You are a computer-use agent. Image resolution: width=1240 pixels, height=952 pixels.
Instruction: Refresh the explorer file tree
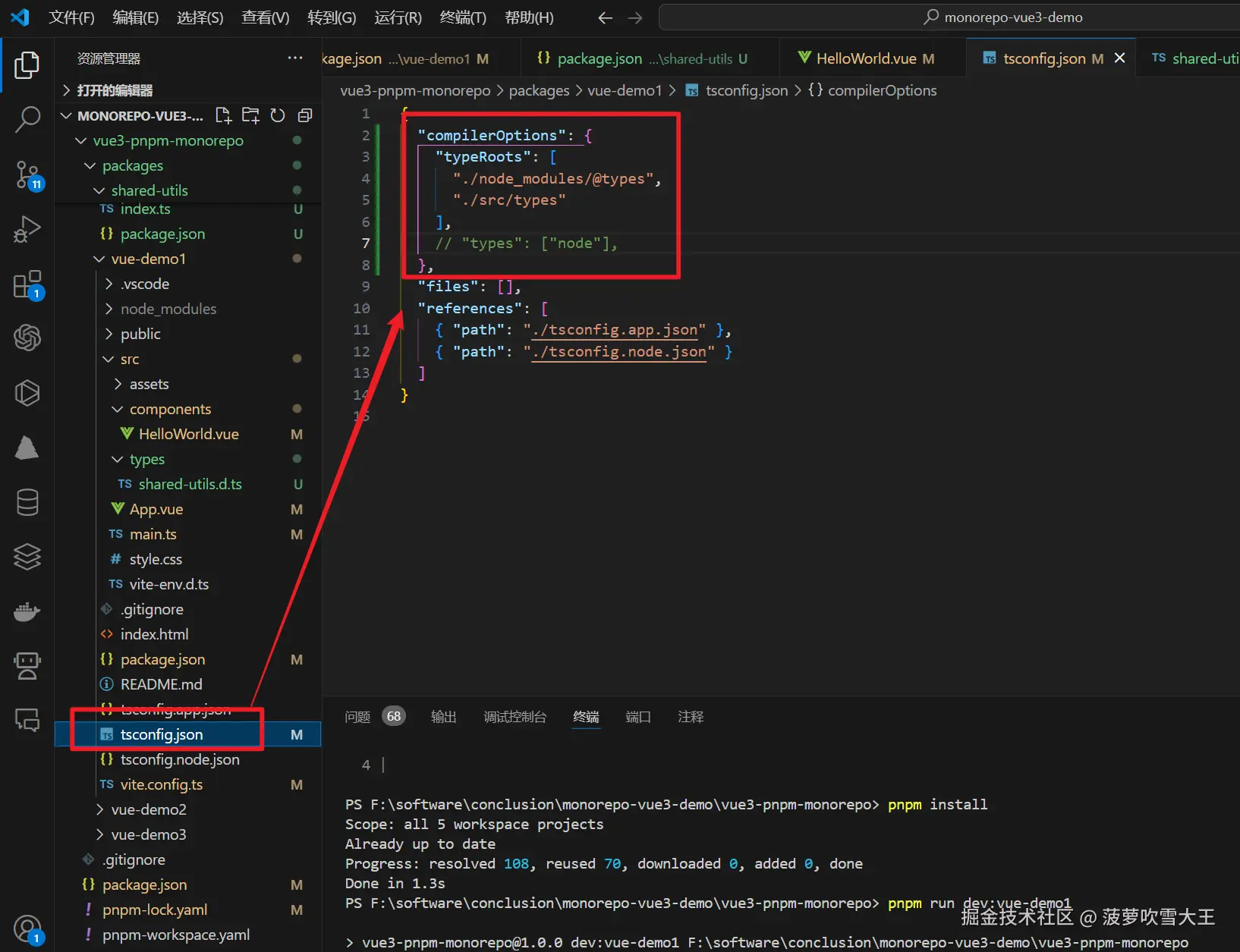[x=278, y=115]
